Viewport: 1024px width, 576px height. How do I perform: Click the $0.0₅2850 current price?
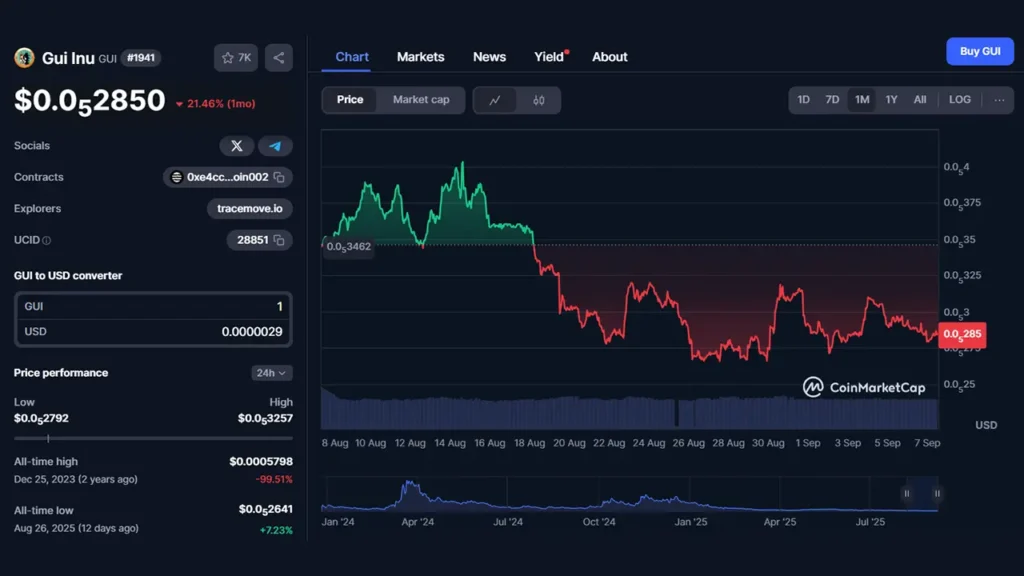pos(90,101)
